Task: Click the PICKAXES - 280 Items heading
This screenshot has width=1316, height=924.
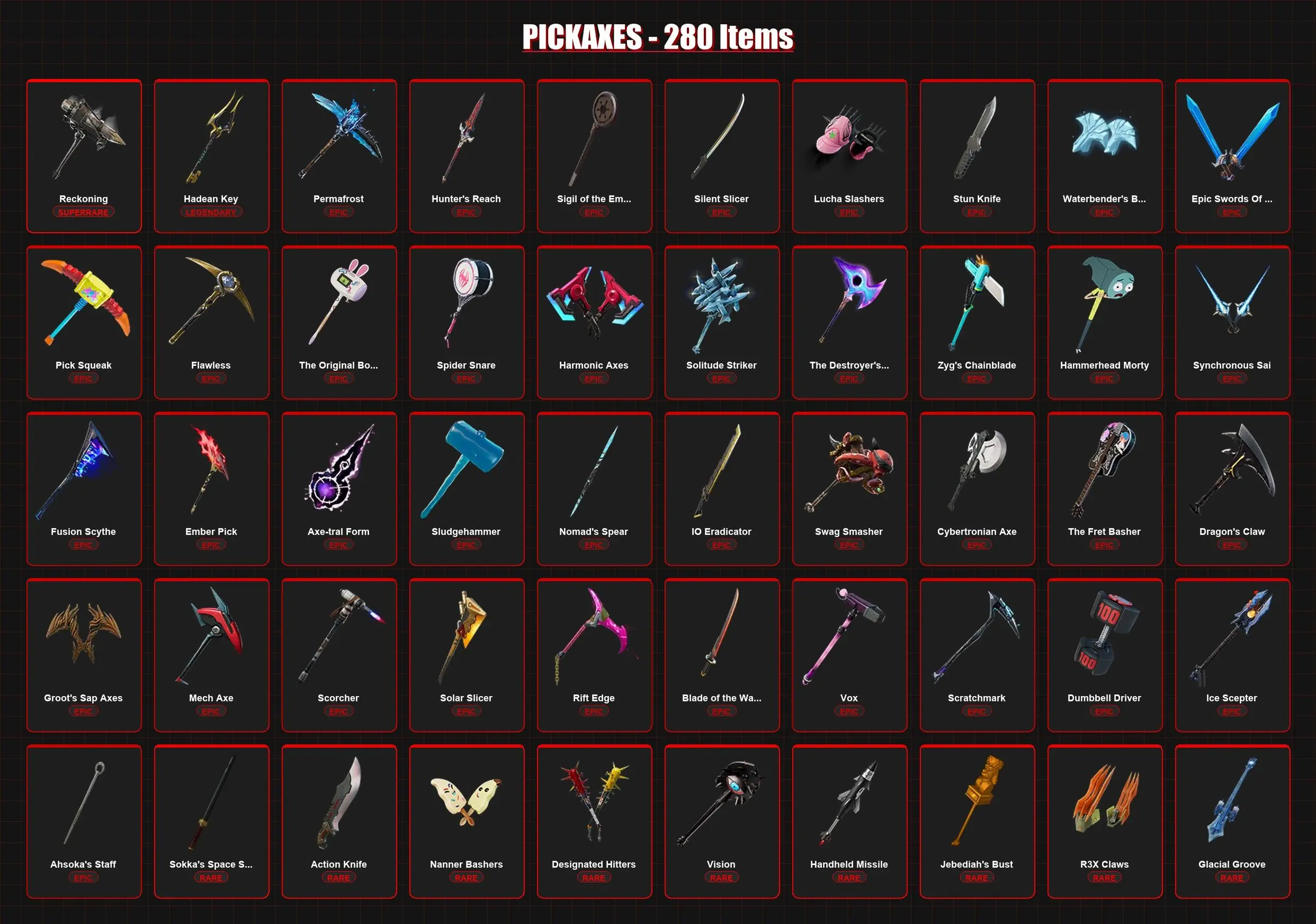Action: click(x=657, y=37)
